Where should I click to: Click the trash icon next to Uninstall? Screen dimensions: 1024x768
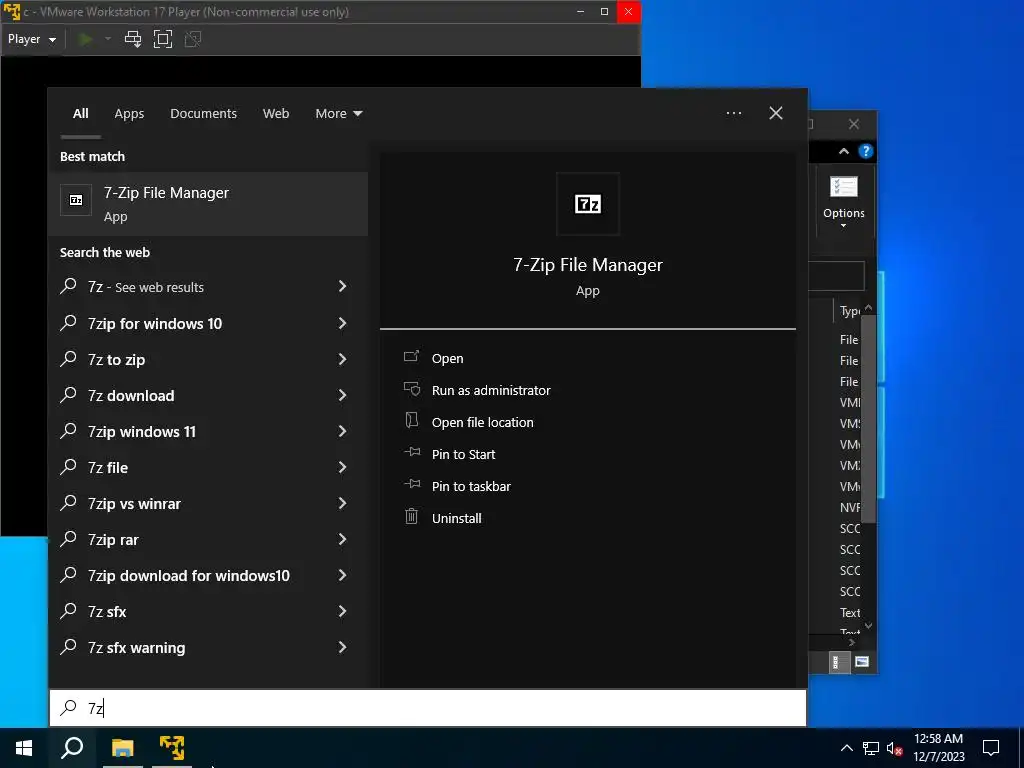[x=411, y=517]
